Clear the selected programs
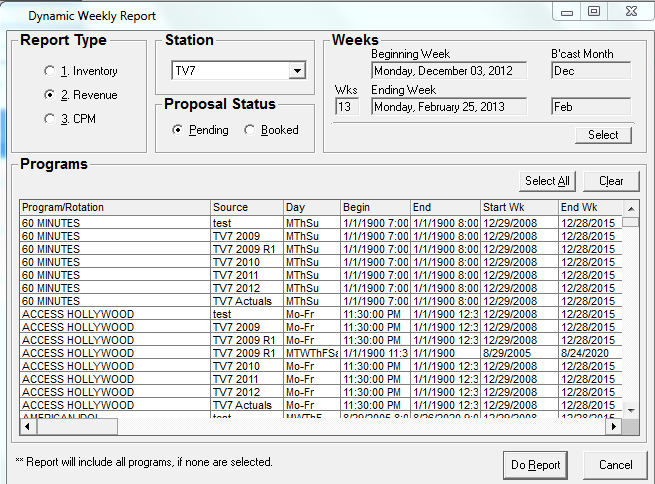The height and width of the screenshot is (484, 655). pyautogui.click(x=611, y=181)
